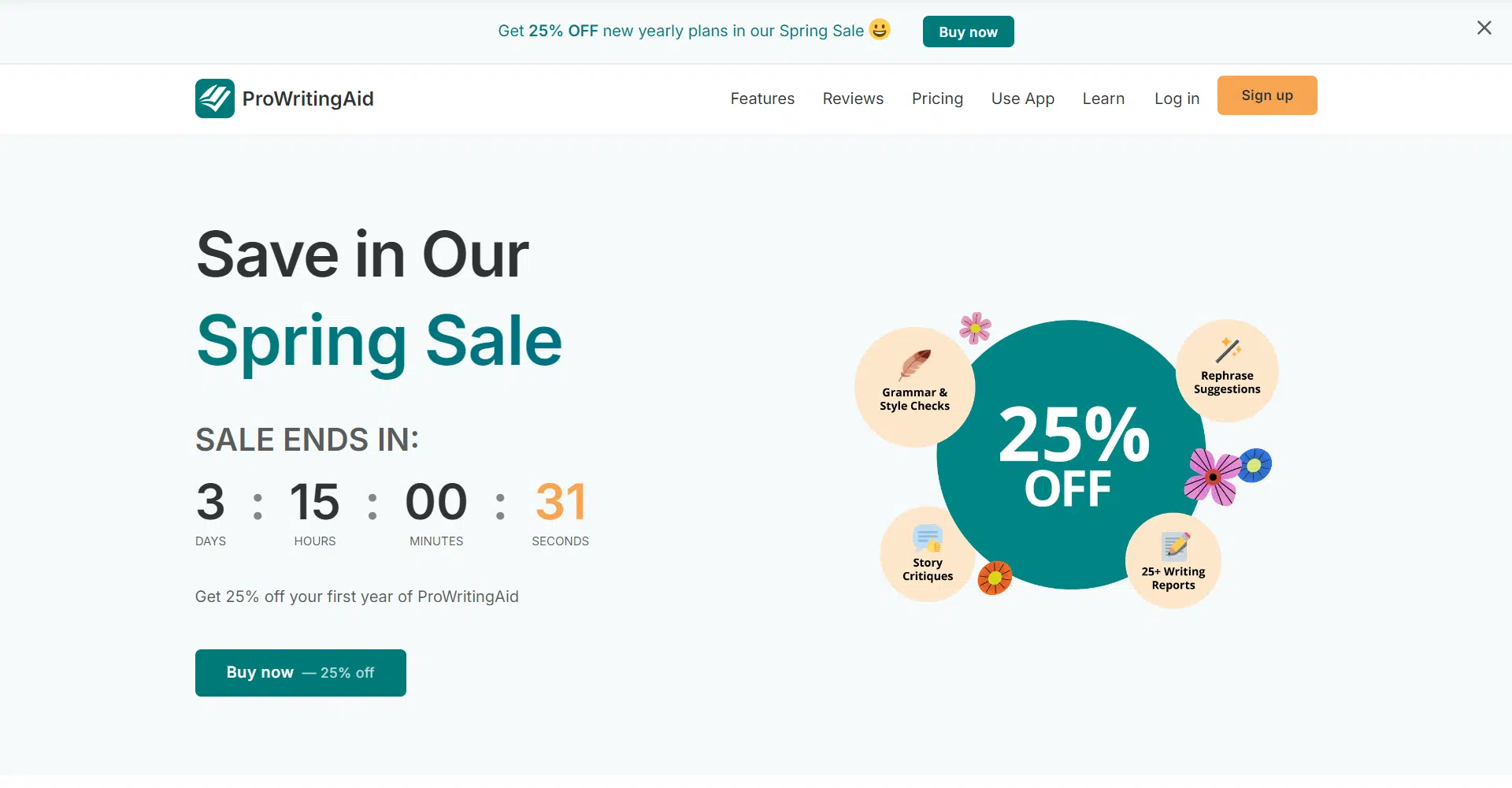Viewport: 1512px width, 788px height.
Task: Open the Features menu
Action: (762, 98)
